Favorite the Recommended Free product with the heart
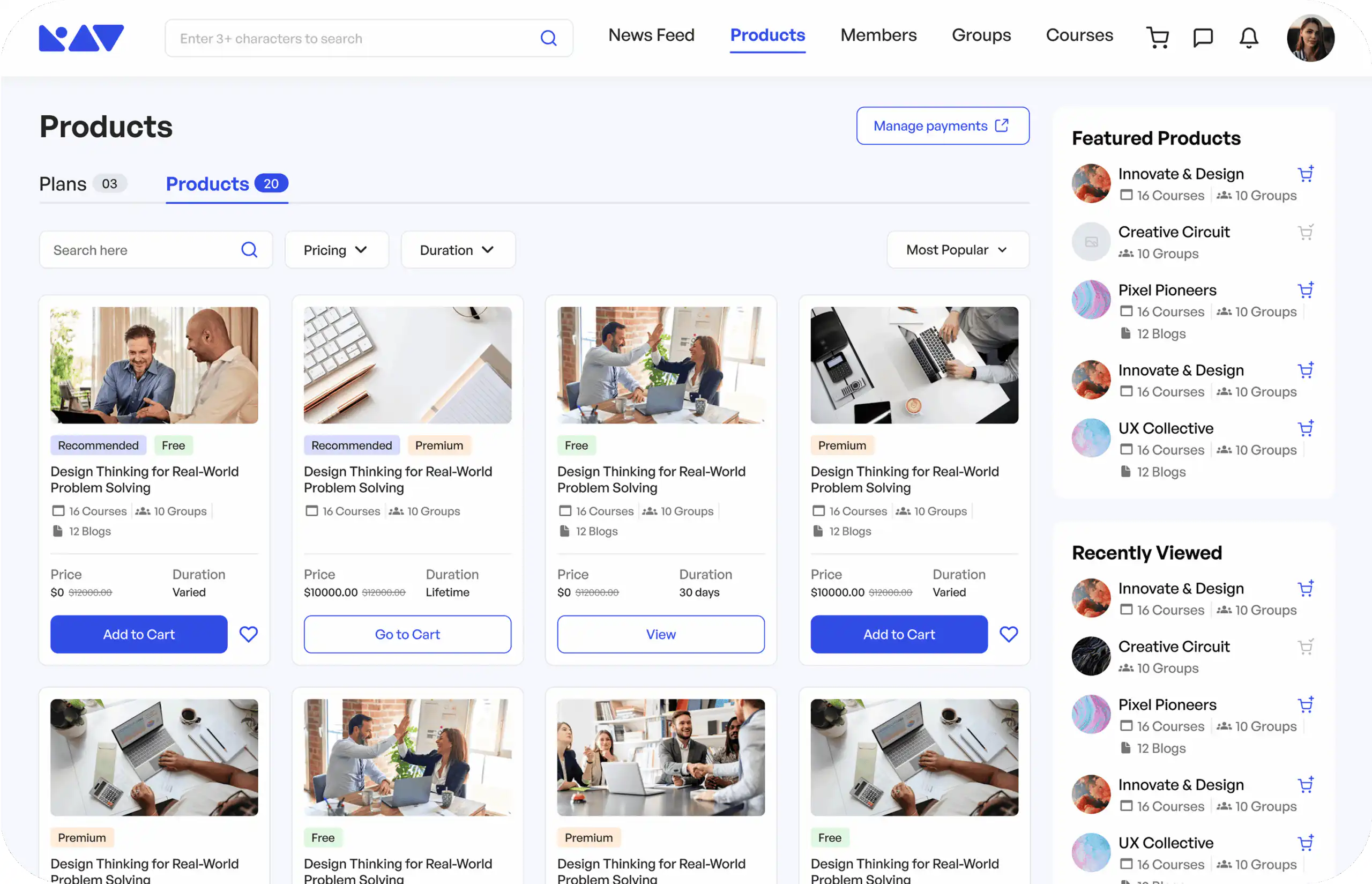This screenshot has height=884, width=1372. coord(249,634)
